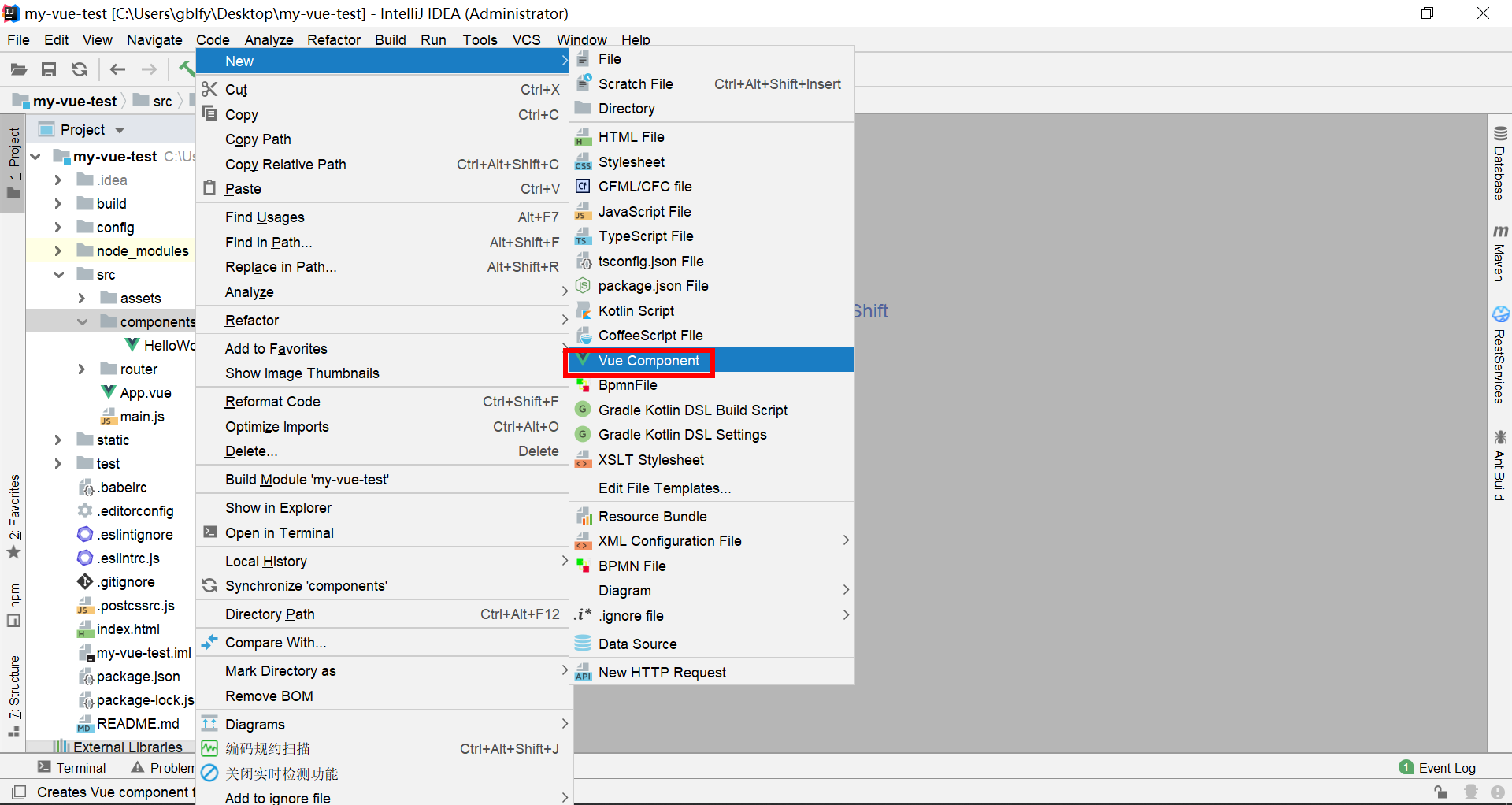This screenshot has width=1512, height=805.
Task: Select Scratch File menu entry
Action: [x=712, y=84]
